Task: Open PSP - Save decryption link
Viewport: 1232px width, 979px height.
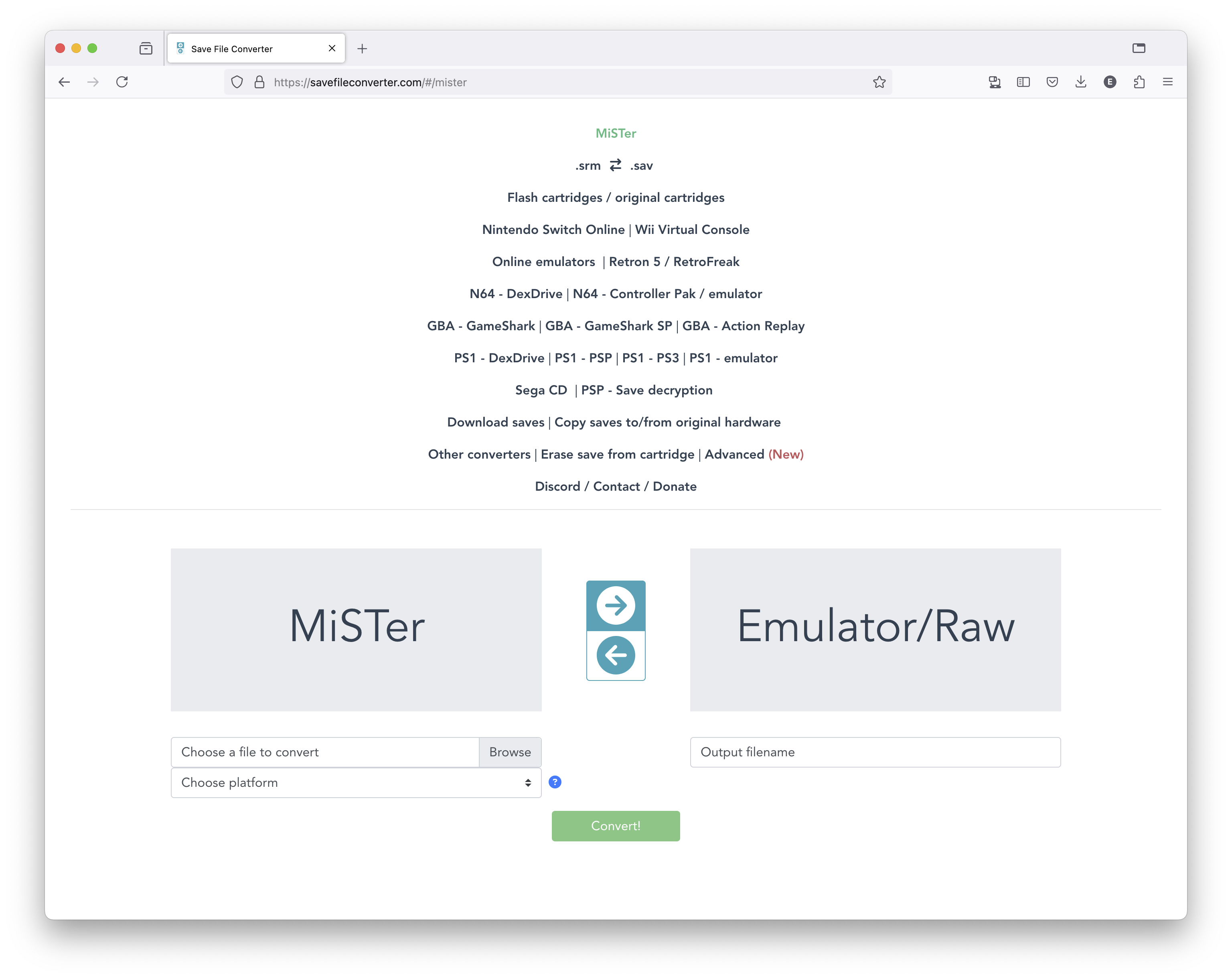Action: (x=647, y=390)
